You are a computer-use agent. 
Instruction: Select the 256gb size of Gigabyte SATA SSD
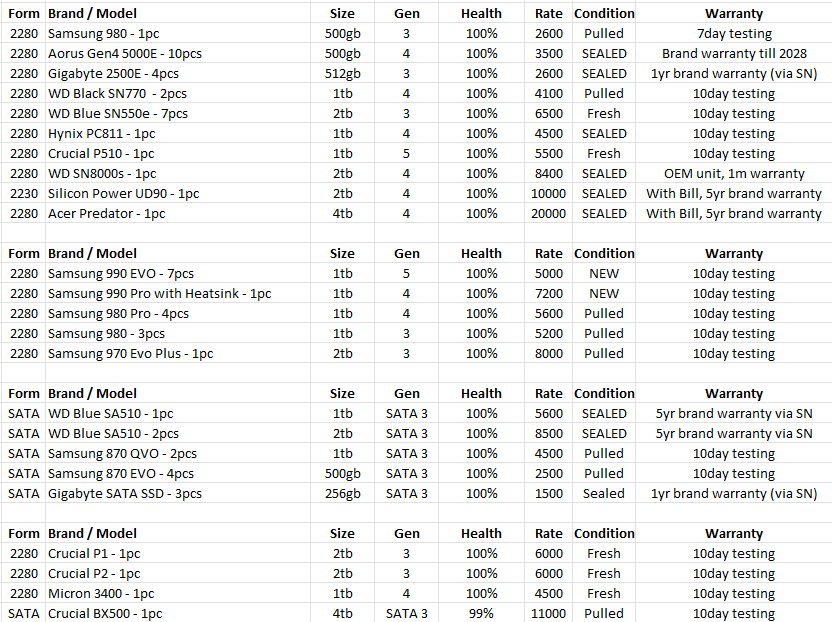coord(342,494)
